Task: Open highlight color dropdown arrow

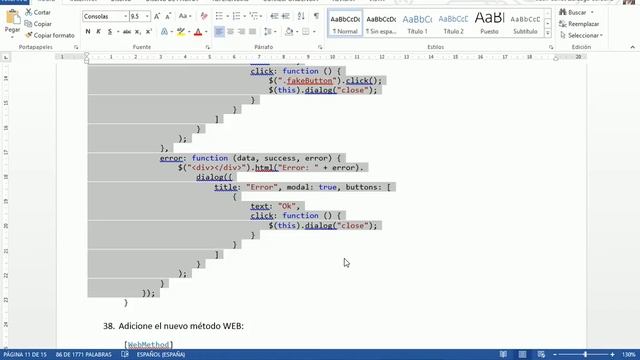Action: 189,31
